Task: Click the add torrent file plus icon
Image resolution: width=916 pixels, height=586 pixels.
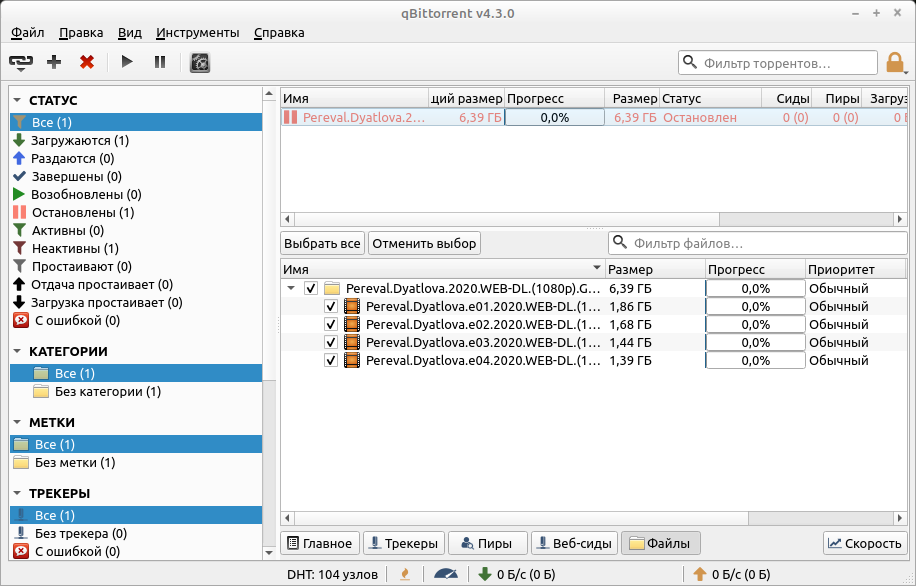Action: pos(54,61)
